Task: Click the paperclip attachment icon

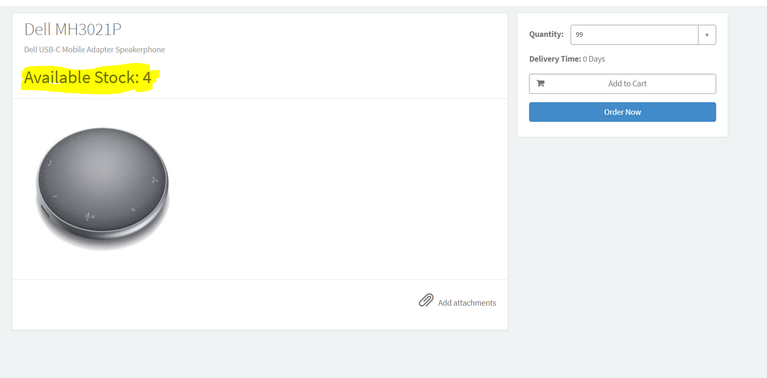Action: [x=426, y=300]
